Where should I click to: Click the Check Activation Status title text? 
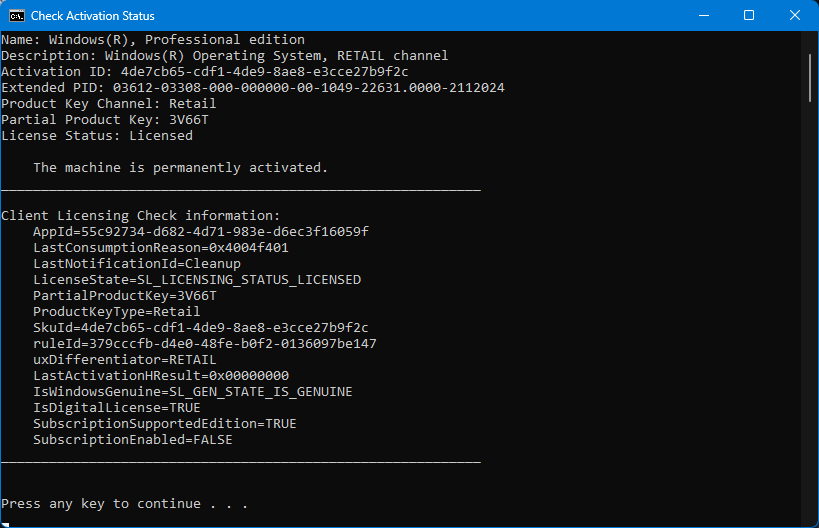(92, 16)
